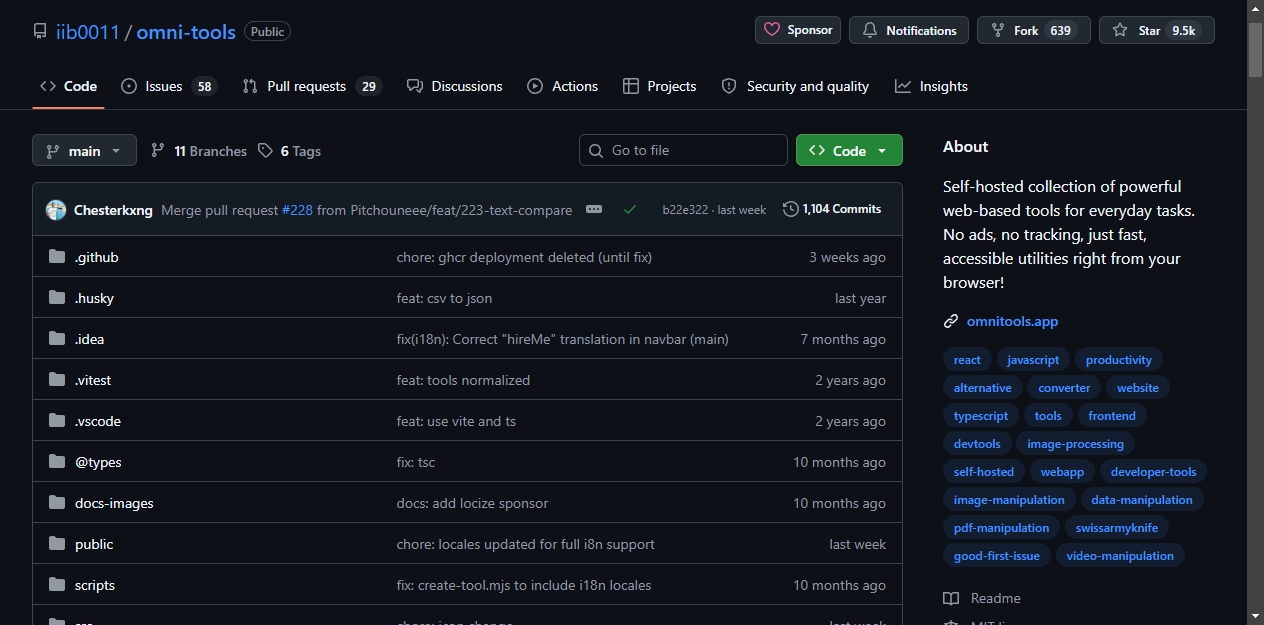1264x625 pixels.
Task: Click the tag icon next to 6 Tags
Action: point(265,150)
